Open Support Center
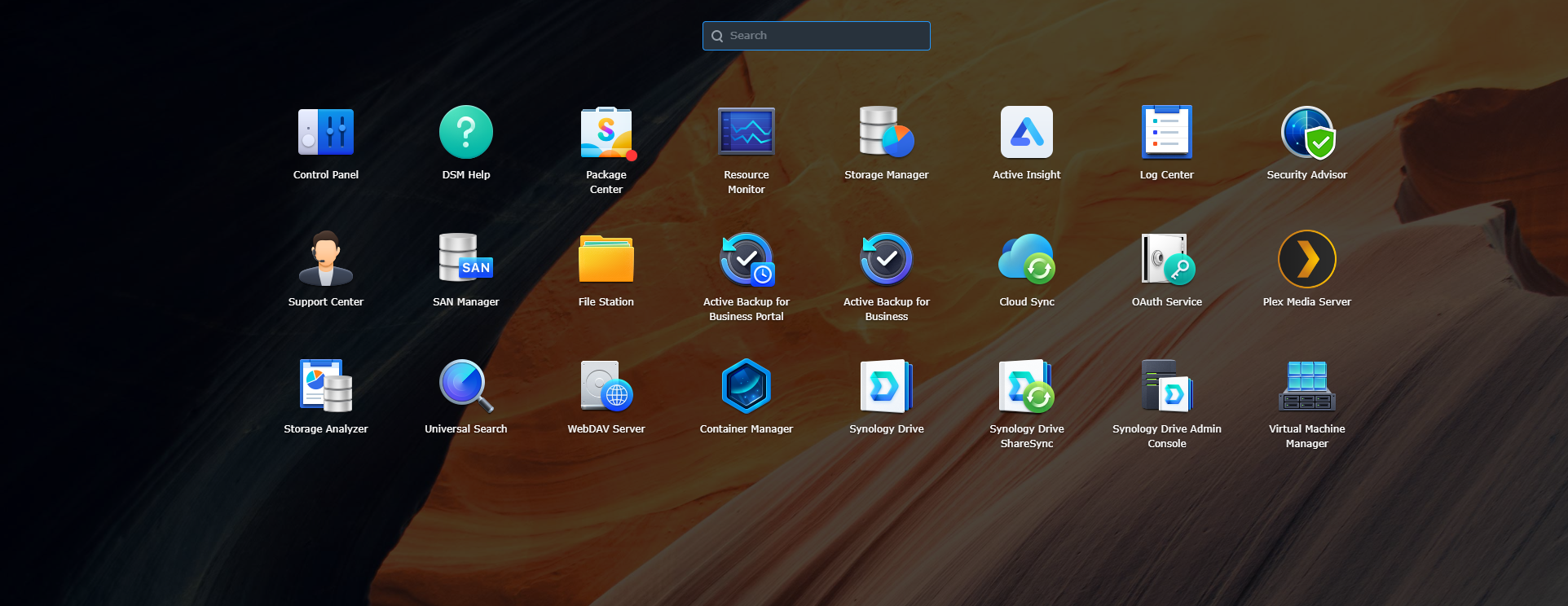Image resolution: width=1568 pixels, height=606 pixels. (x=326, y=259)
